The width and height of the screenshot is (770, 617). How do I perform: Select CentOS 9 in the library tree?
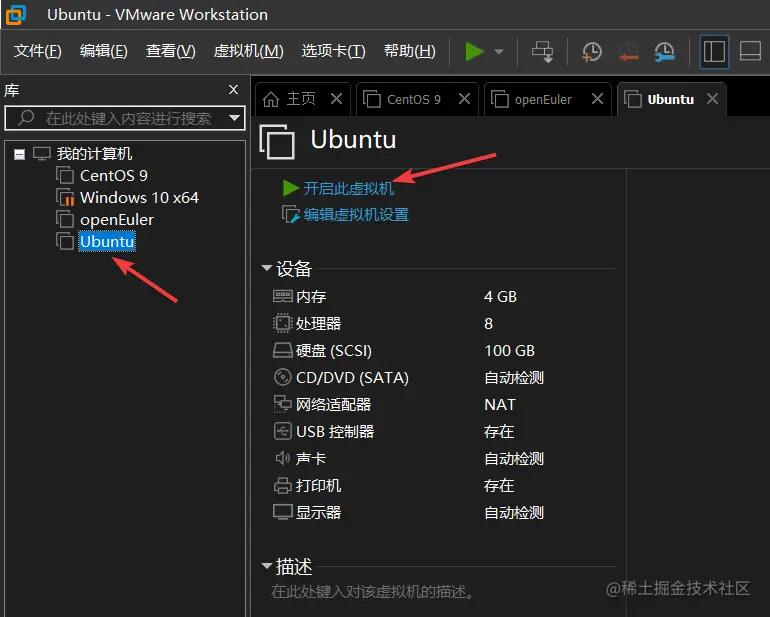[113, 175]
